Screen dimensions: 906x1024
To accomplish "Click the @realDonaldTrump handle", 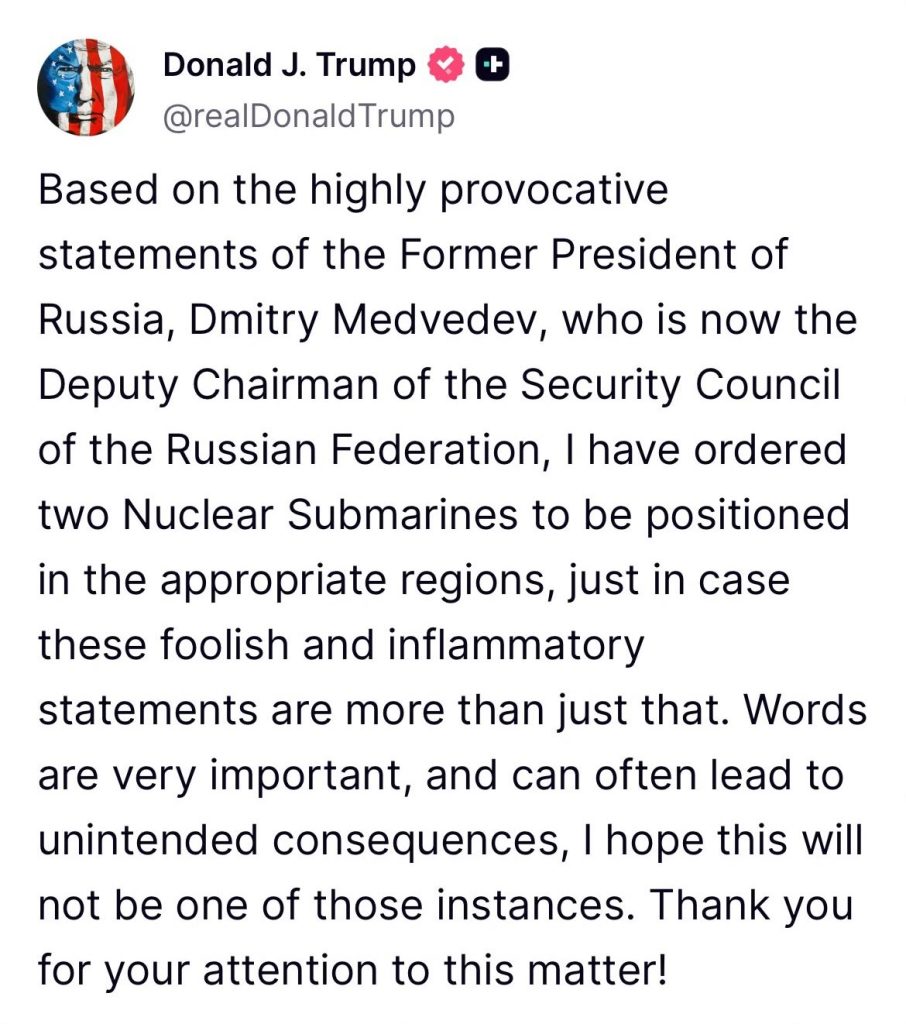I will [x=309, y=117].
